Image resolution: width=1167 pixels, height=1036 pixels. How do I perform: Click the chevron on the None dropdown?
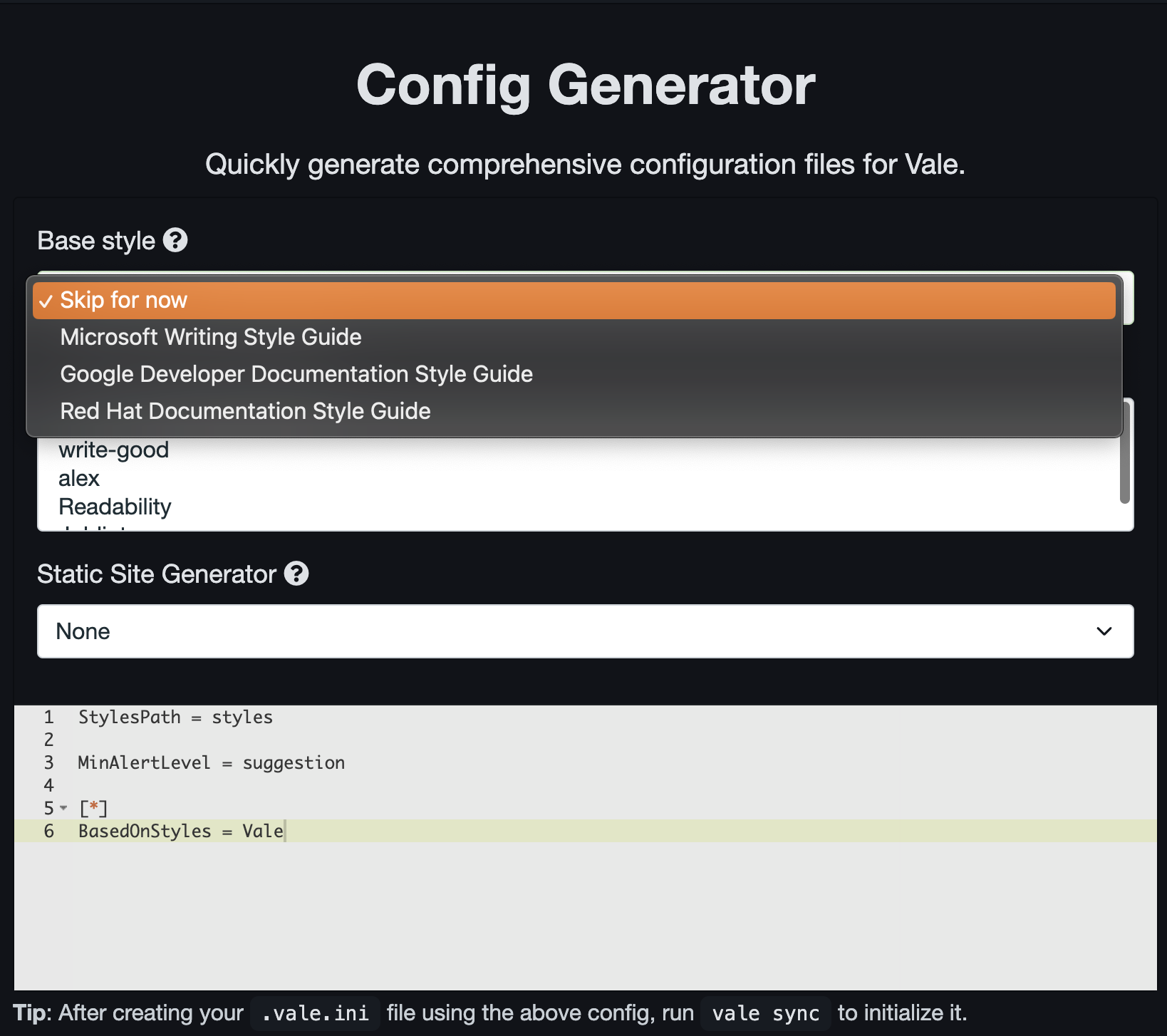pos(1103,631)
